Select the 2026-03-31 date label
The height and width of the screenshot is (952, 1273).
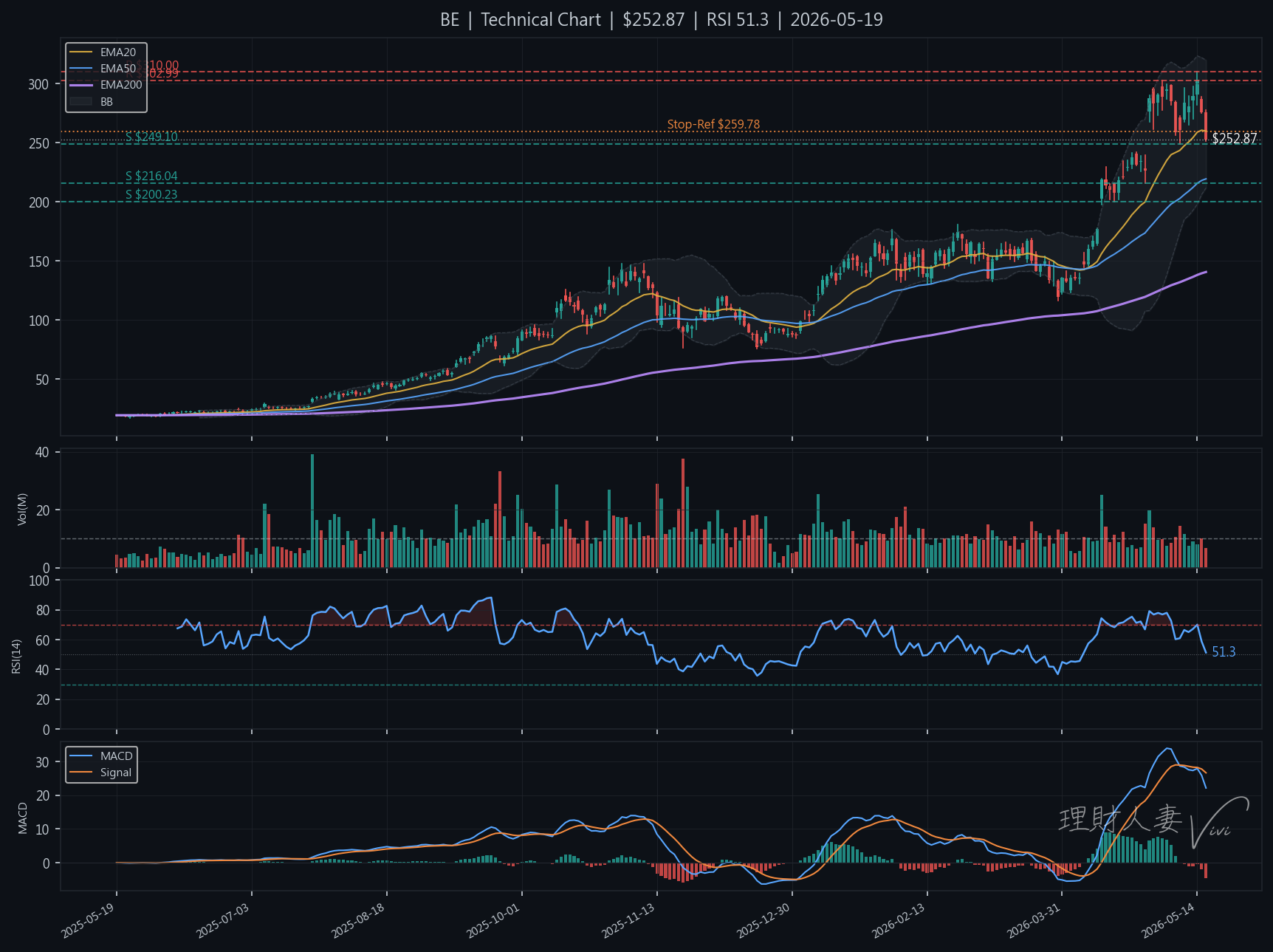[1034, 920]
